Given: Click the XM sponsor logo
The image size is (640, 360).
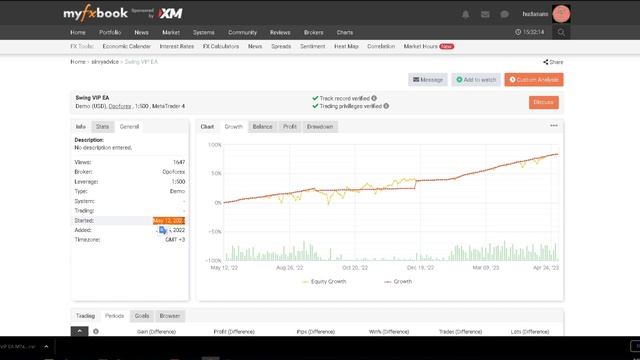Looking at the screenshot, I should pos(170,13).
